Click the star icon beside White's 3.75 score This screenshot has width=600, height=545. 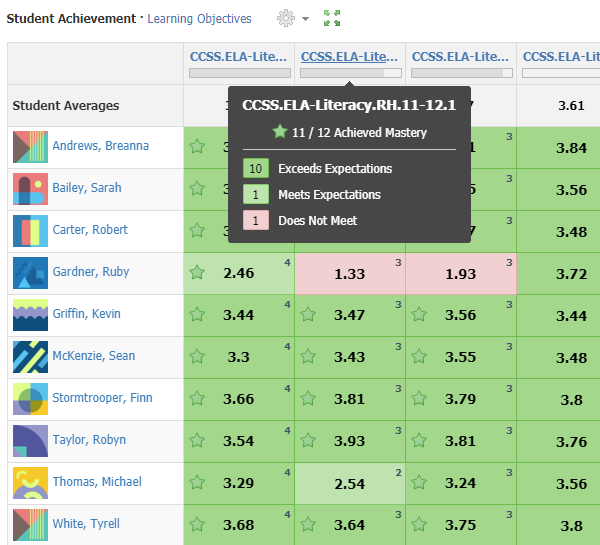click(420, 525)
